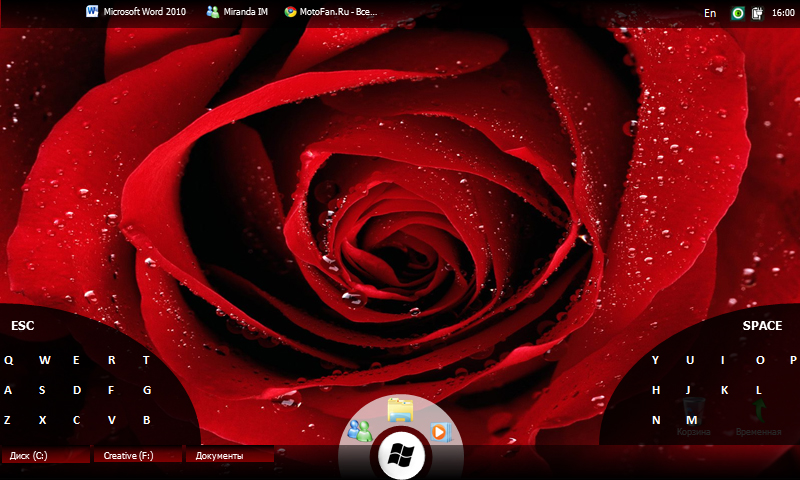Tap the ESC key on the on-screen keyboard
Screen dimensions: 800x480
[x=22, y=325]
